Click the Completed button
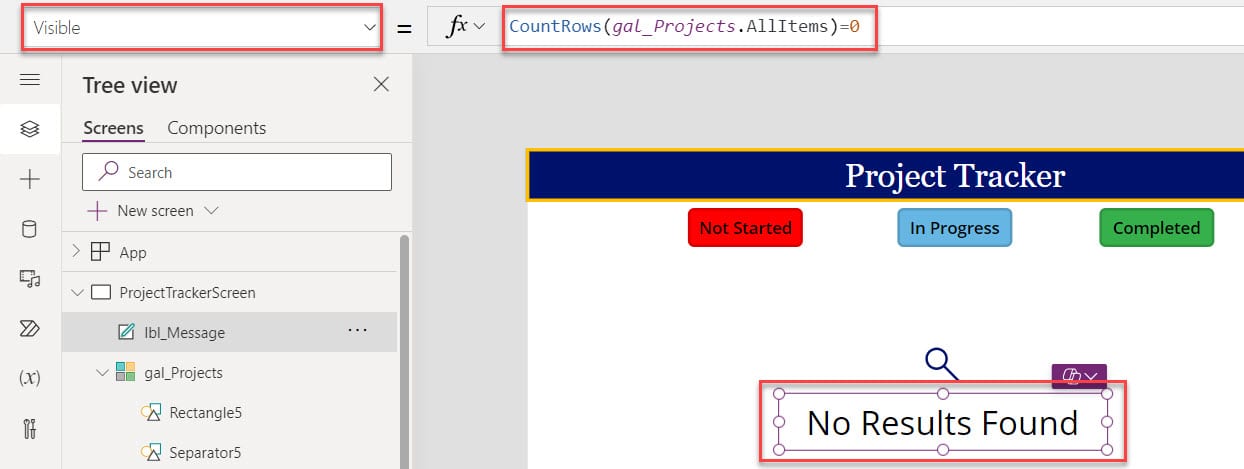This screenshot has height=469, width=1244. (x=1156, y=228)
